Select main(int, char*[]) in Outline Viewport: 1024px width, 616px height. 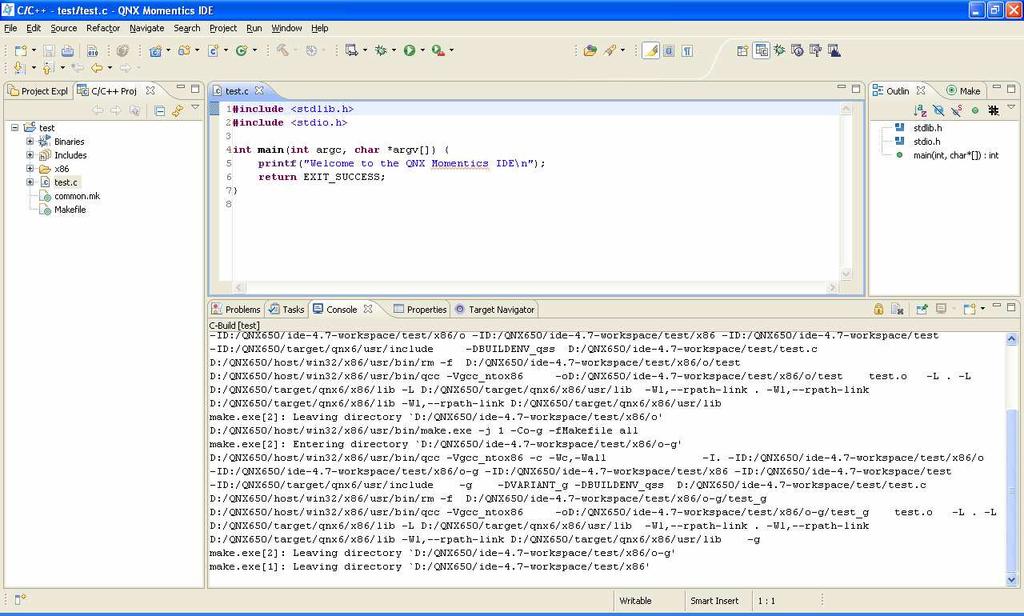coord(955,155)
